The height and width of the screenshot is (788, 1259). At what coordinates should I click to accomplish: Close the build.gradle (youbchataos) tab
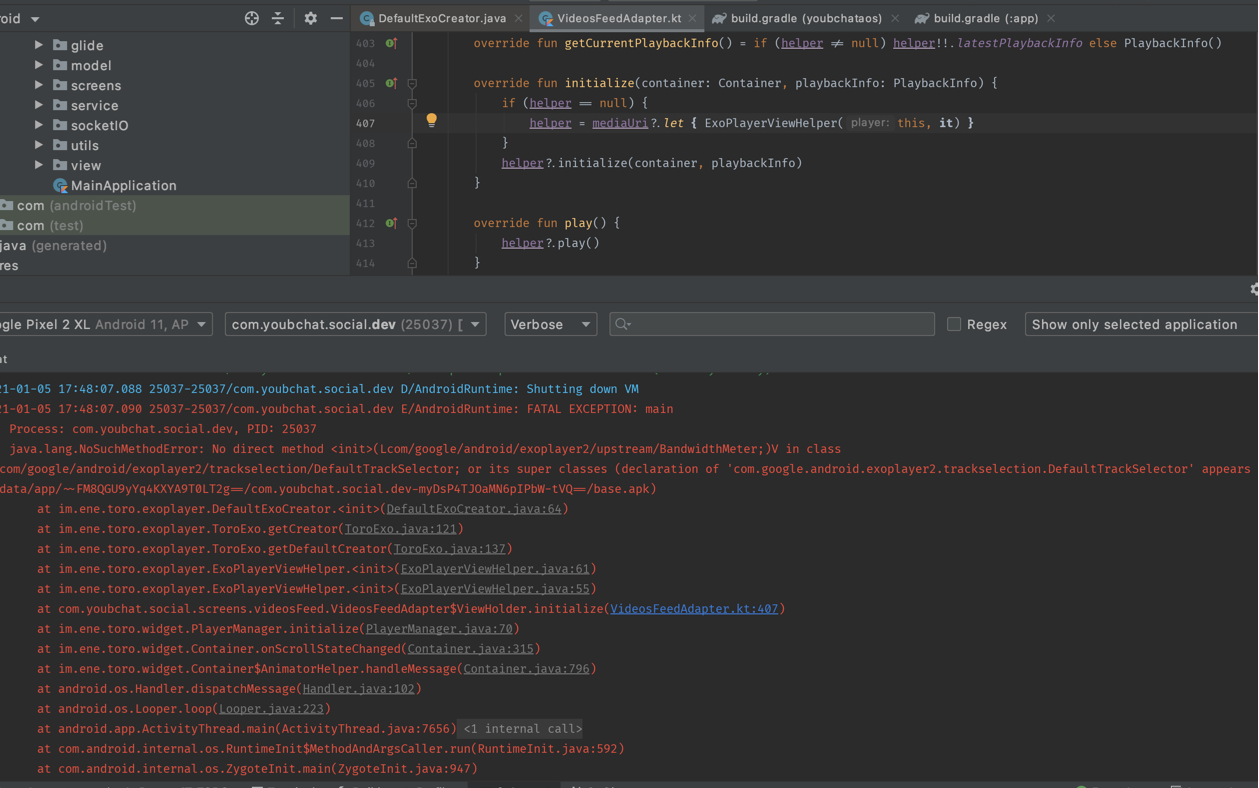pos(895,18)
